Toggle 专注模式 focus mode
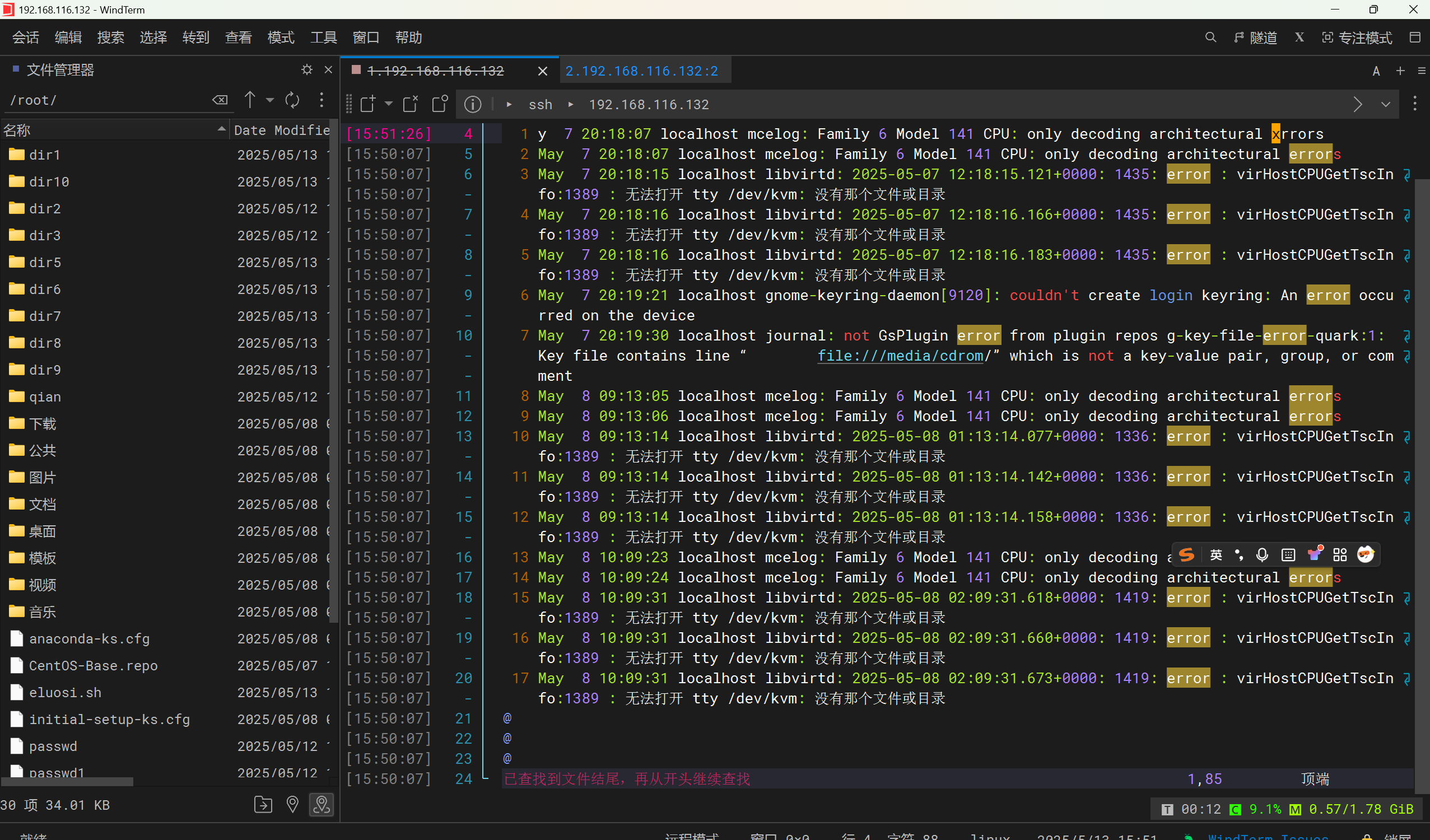 pos(1357,38)
